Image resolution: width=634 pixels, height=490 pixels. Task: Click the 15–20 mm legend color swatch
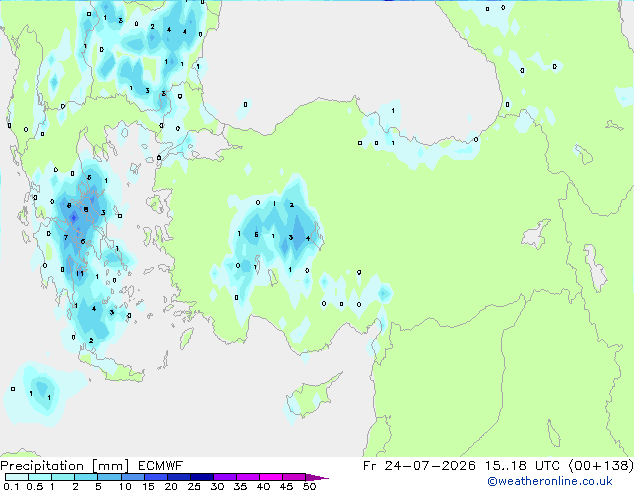(155, 477)
